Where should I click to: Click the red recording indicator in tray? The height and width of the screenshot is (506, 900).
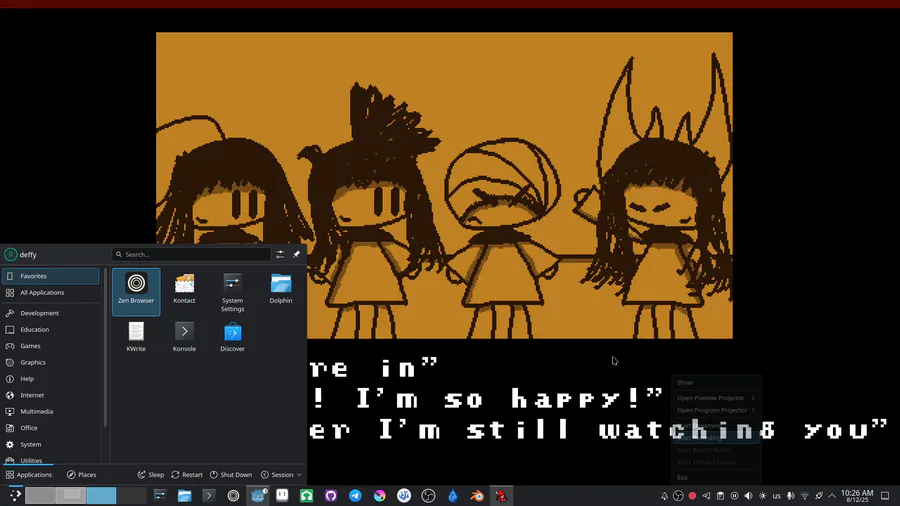tap(692, 496)
